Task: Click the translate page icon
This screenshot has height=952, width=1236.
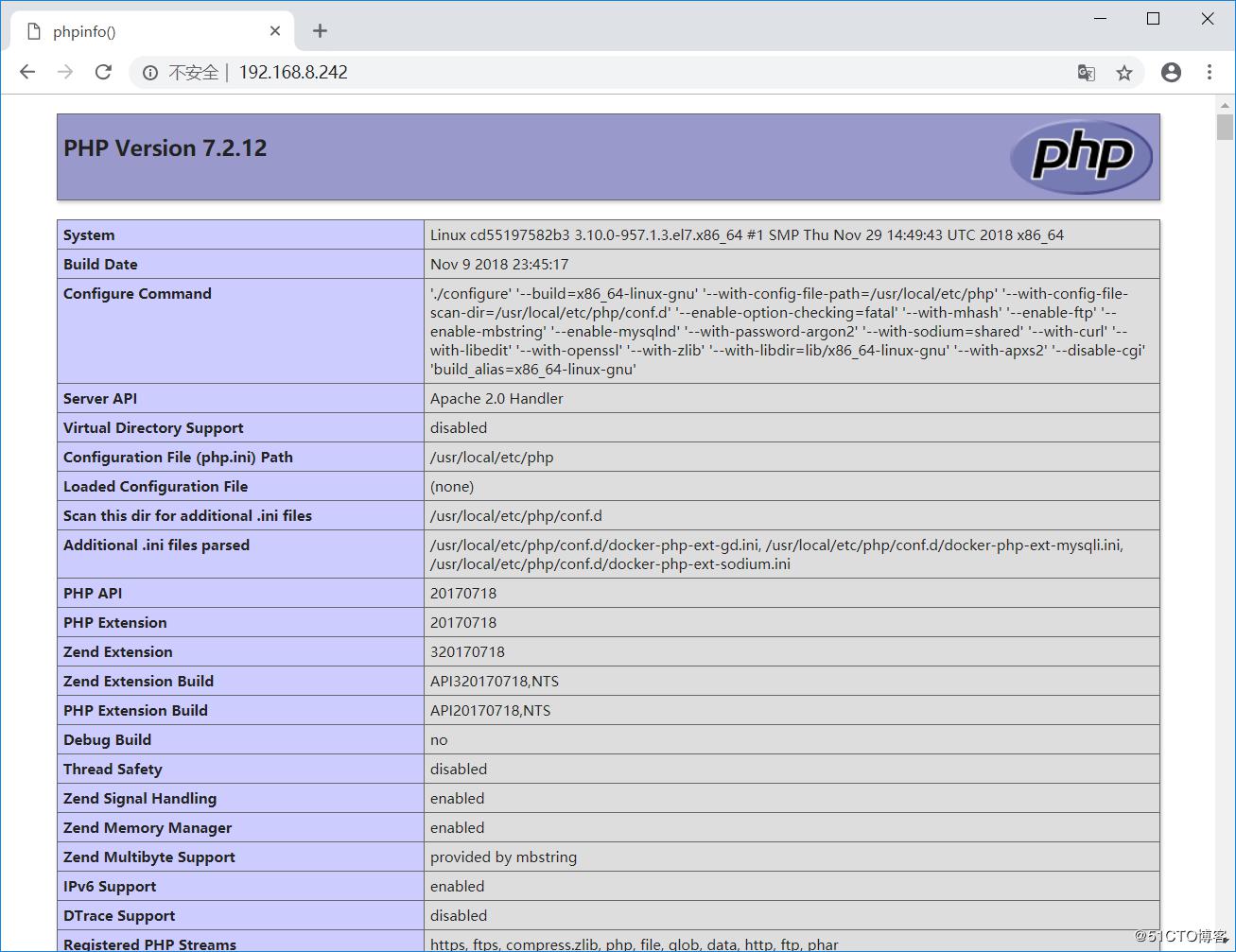Action: (1087, 73)
